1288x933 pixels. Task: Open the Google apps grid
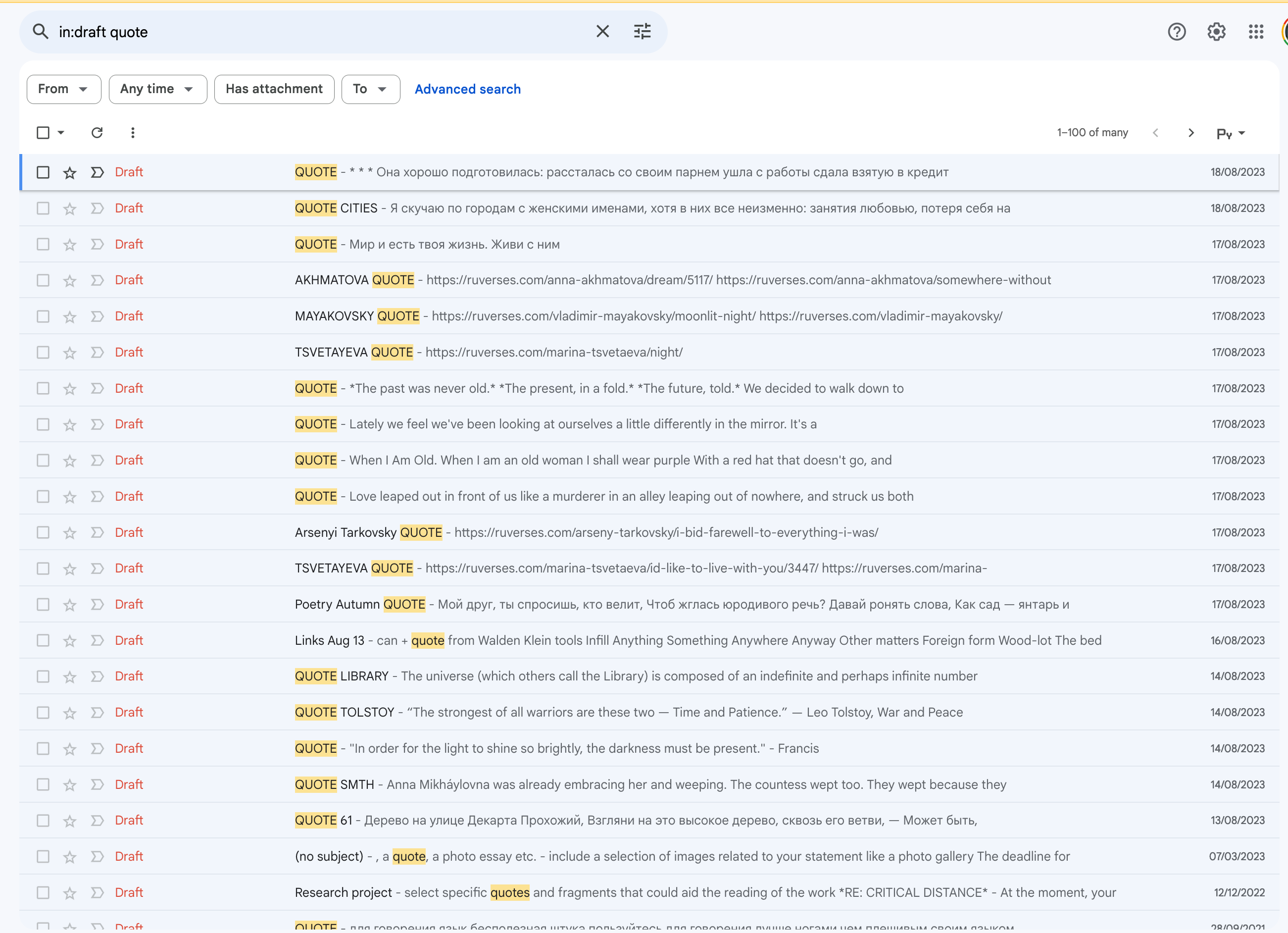point(1256,31)
